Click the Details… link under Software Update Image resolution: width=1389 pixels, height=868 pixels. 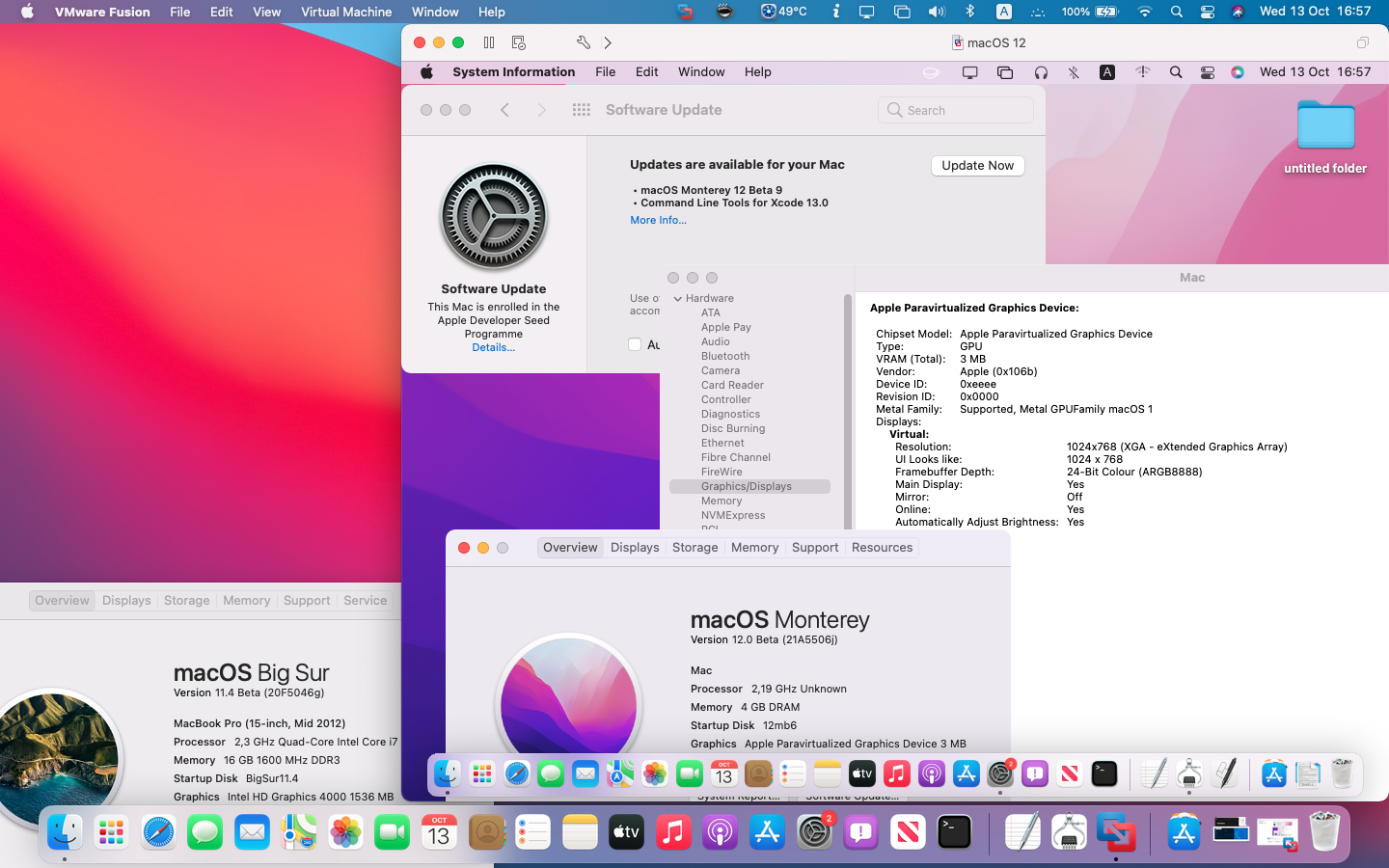point(494,347)
